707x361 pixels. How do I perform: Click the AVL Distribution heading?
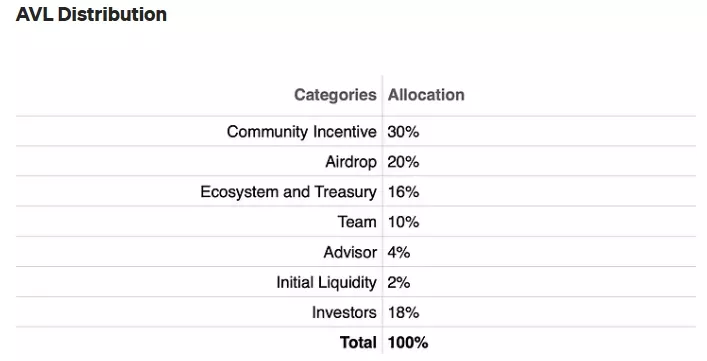91,14
